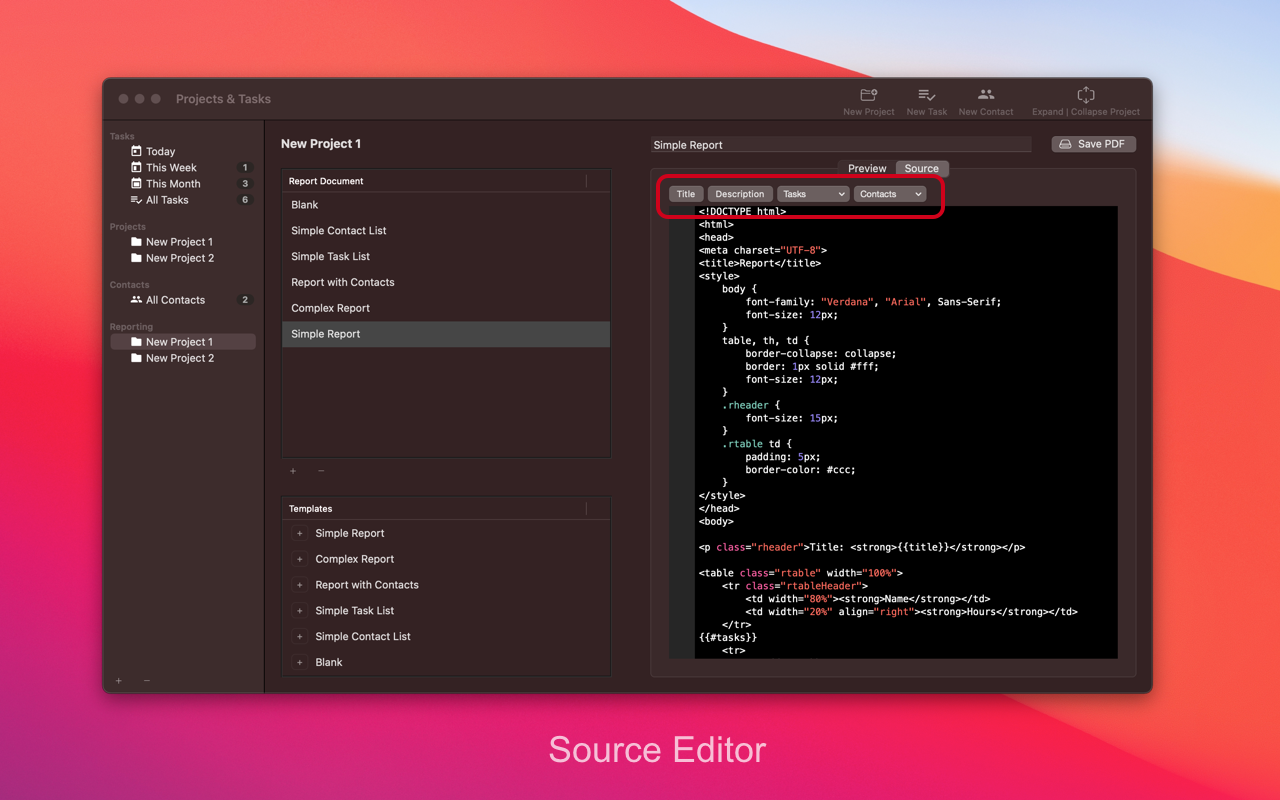The image size is (1280, 800).
Task: Click the New Project toolbar icon
Action: tap(868, 96)
